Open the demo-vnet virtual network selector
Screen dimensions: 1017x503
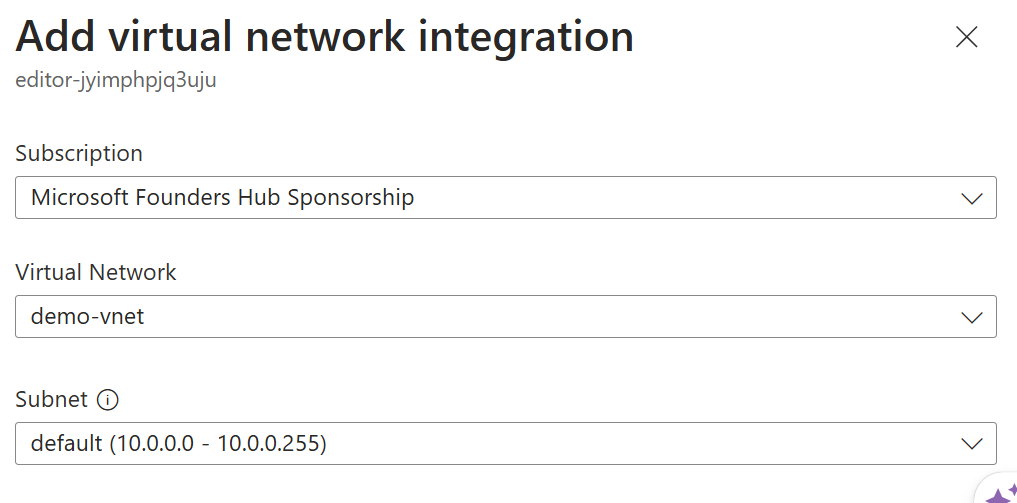point(506,316)
